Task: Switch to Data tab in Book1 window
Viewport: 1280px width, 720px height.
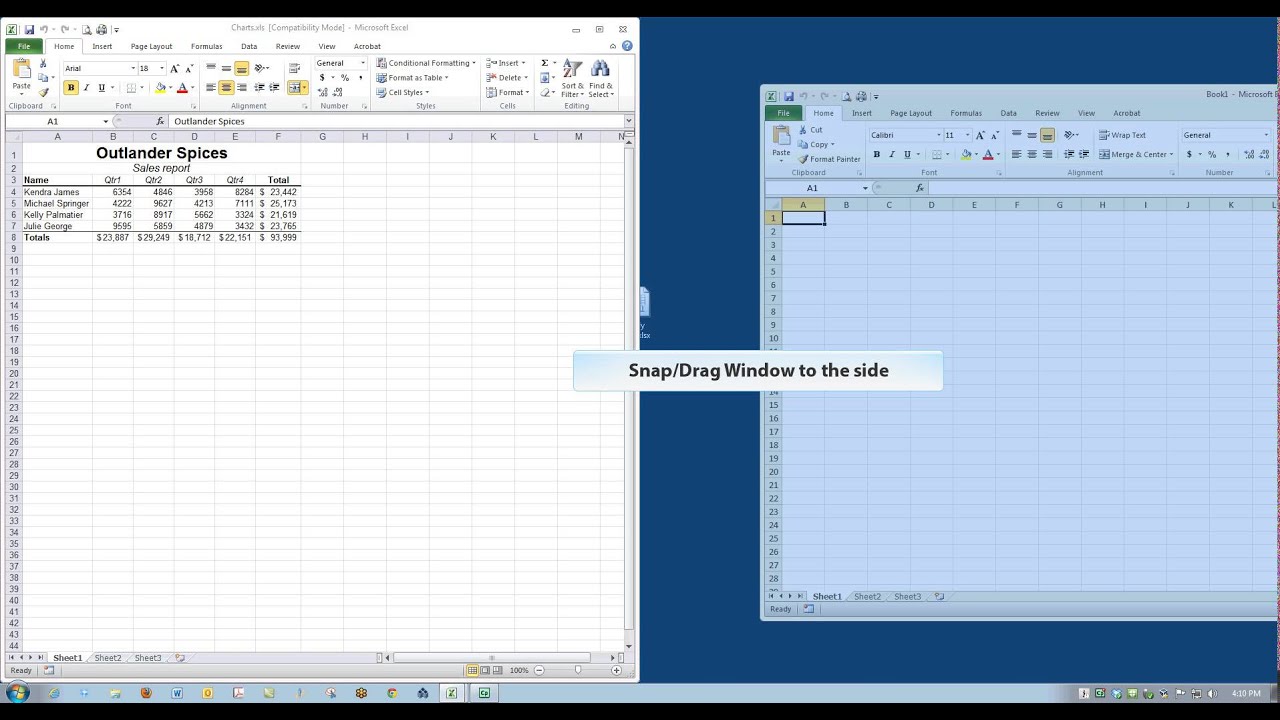Action: pos(1008,113)
